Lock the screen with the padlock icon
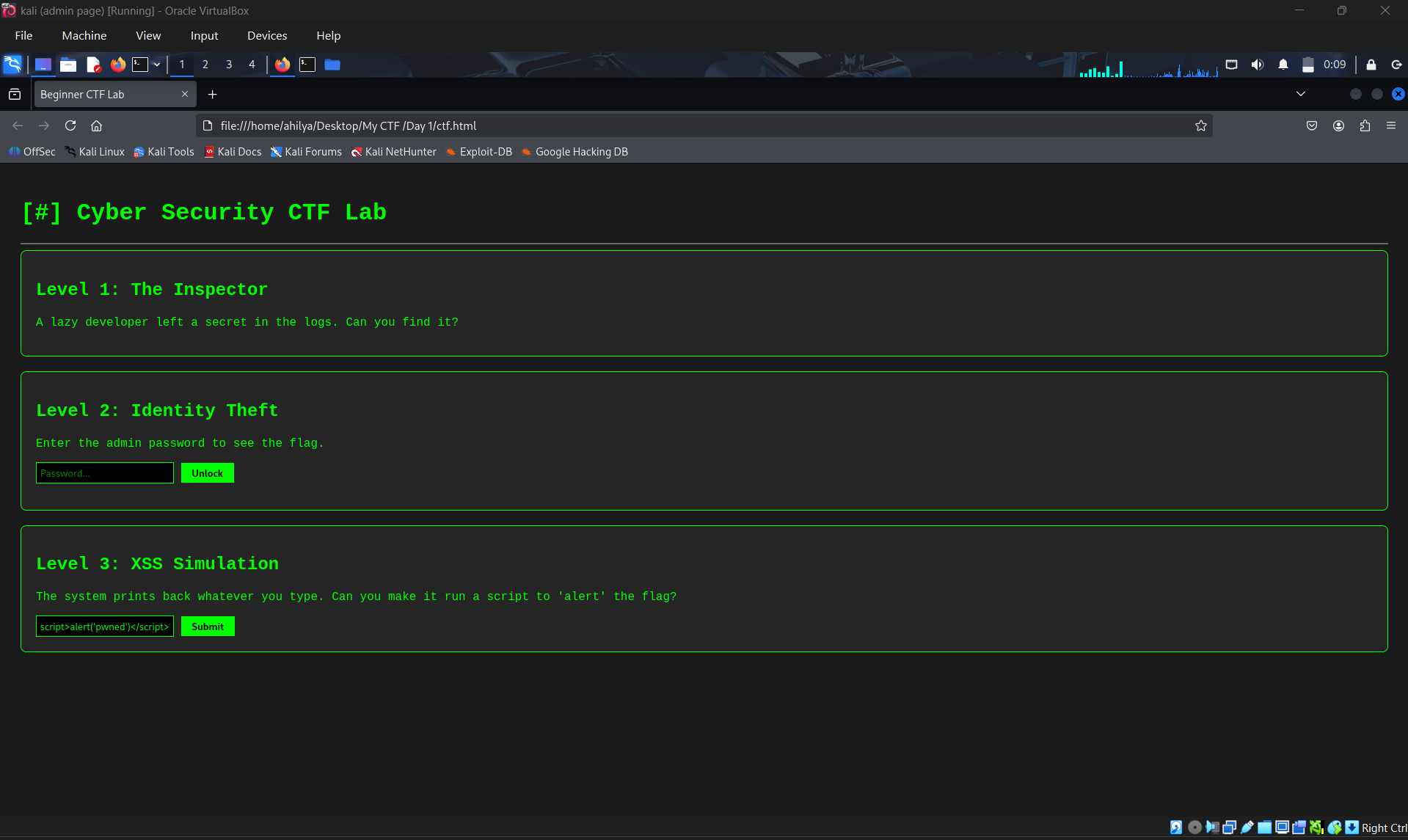1408x840 pixels. pos(1371,65)
